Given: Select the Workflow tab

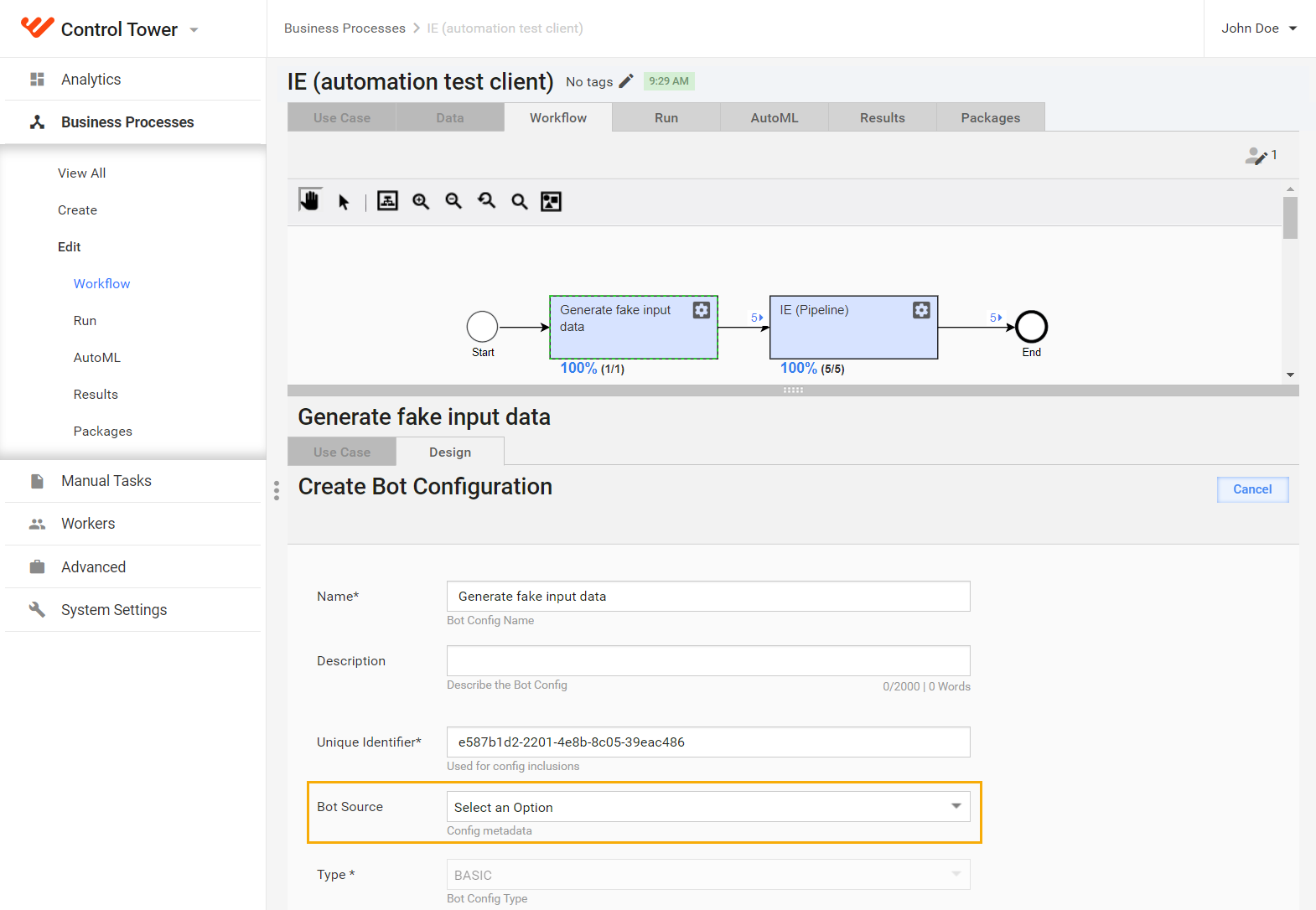Looking at the screenshot, I should [x=558, y=117].
